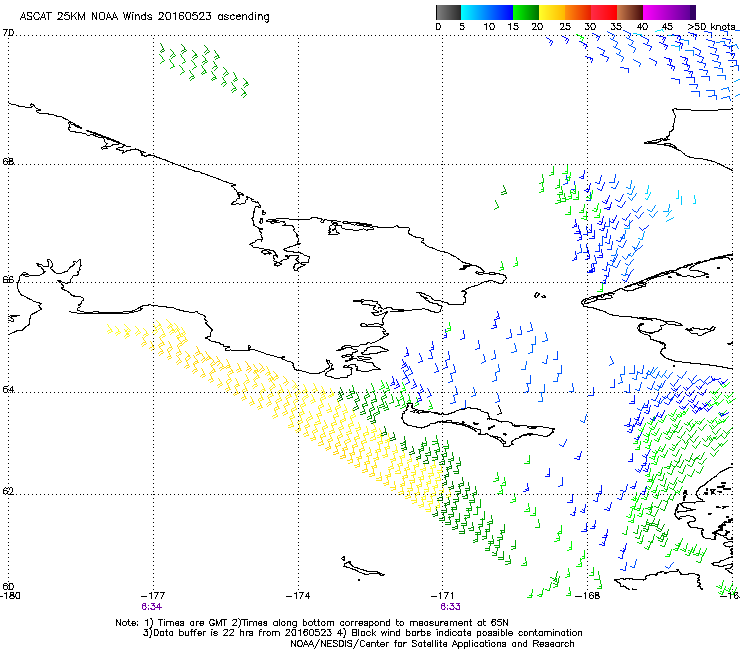Click the '20' label under the color bar

[537, 26]
